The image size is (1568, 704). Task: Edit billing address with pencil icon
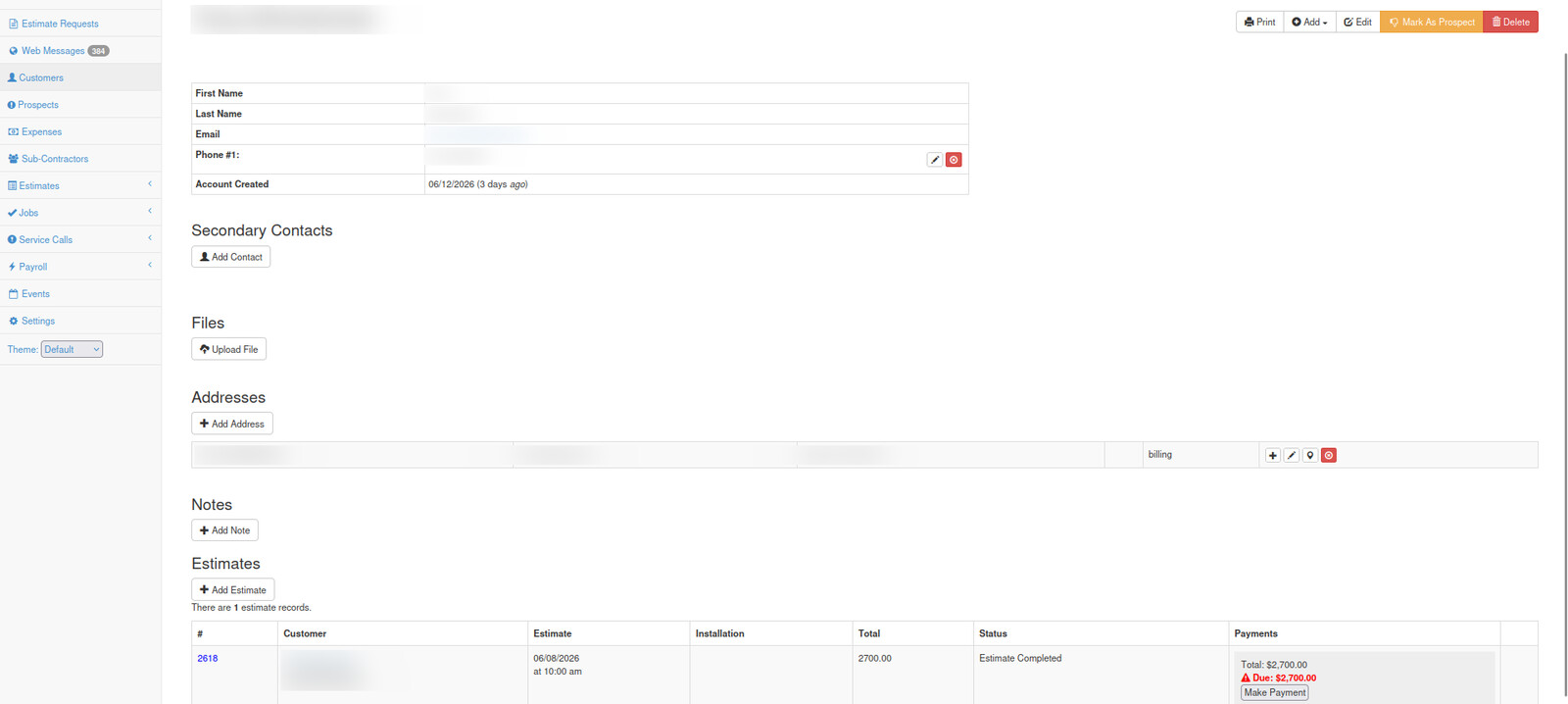[x=1292, y=455]
